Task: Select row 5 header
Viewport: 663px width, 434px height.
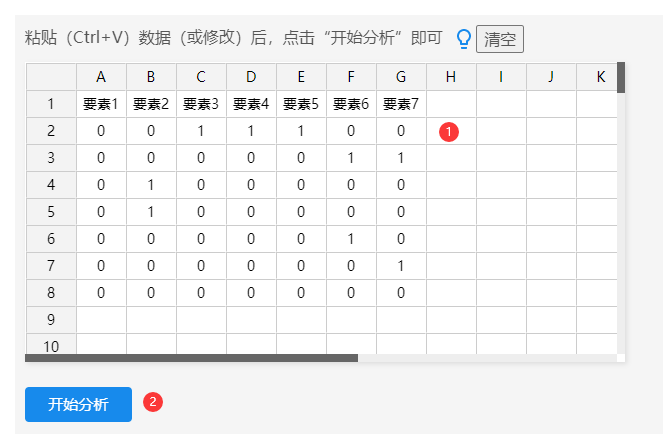Action: click(x=51, y=212)
